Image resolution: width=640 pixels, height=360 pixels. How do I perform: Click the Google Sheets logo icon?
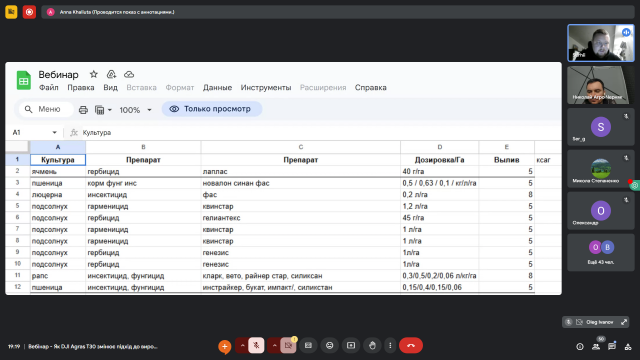click(24, 80)
